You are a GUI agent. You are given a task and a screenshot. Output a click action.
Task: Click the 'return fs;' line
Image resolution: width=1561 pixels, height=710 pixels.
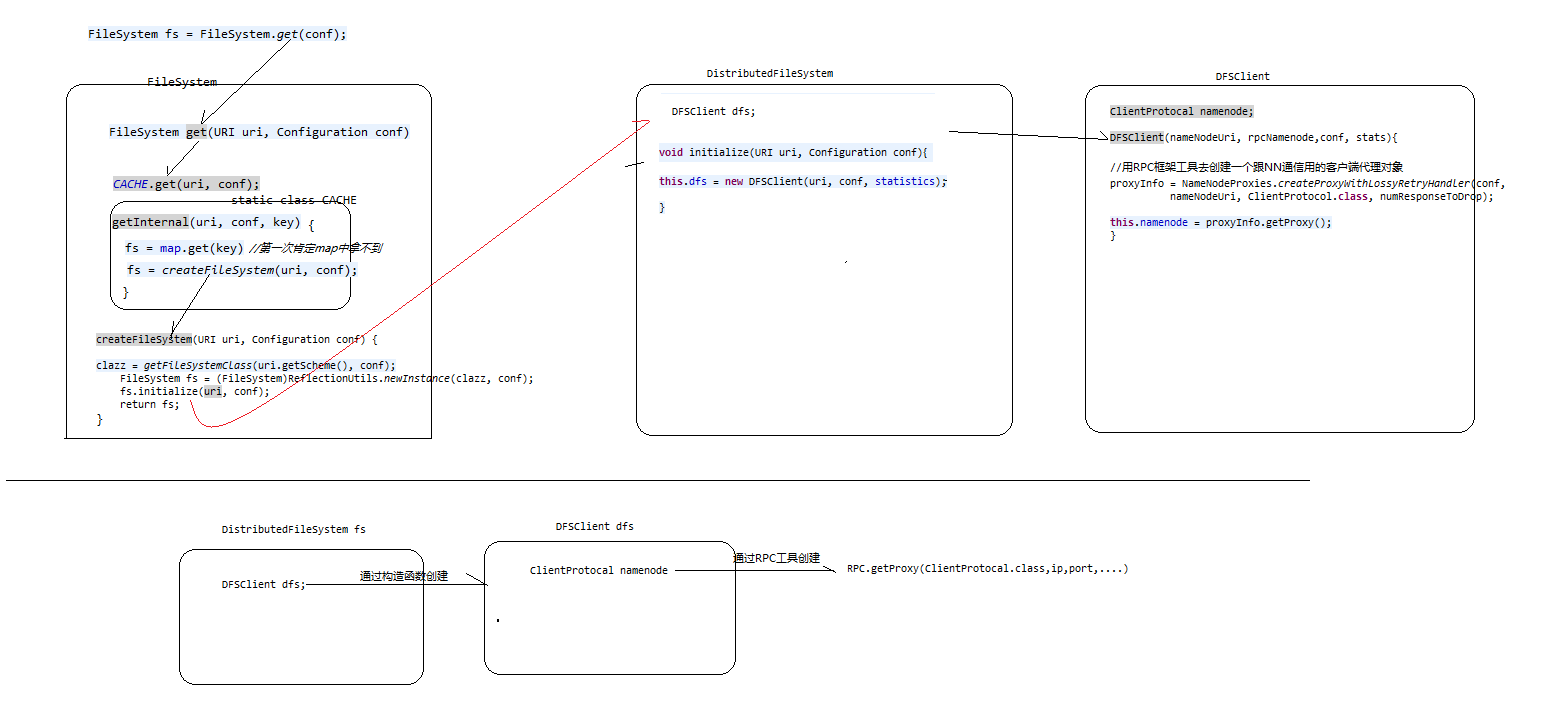(x=150, y=405)
